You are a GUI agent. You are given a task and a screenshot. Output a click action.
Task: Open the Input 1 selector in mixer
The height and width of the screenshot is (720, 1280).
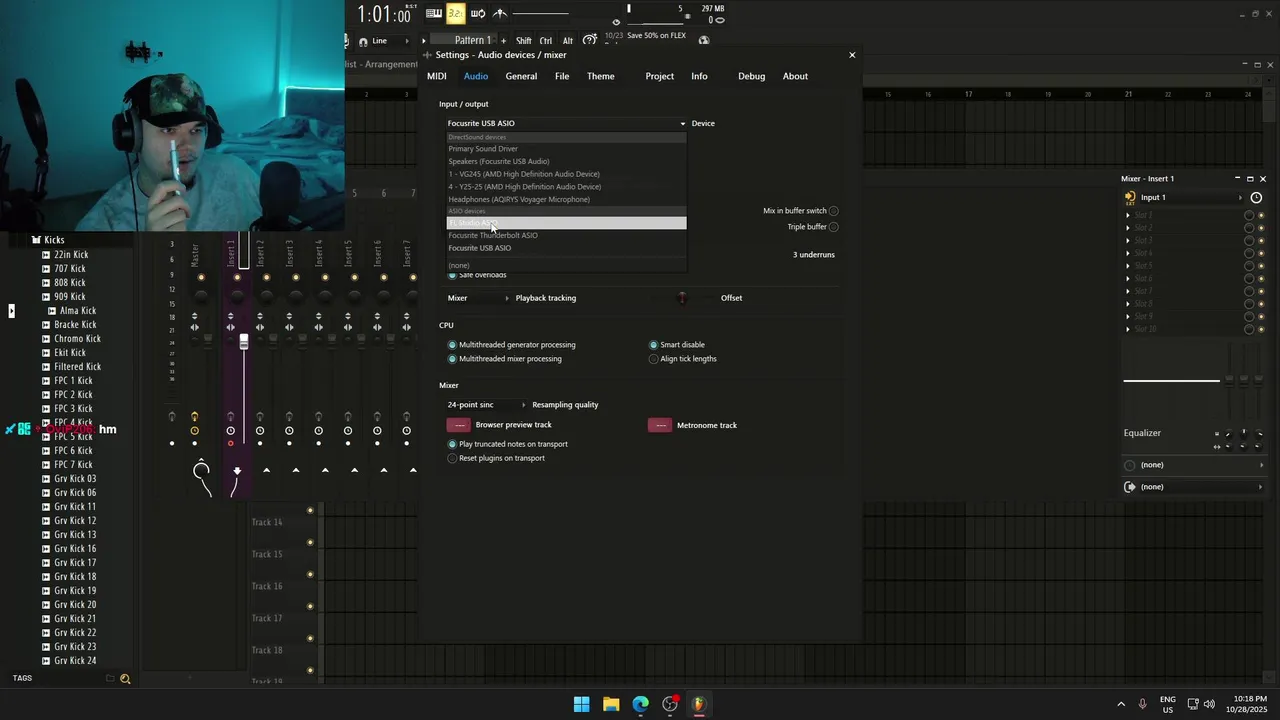click(x=1190, y=197)
